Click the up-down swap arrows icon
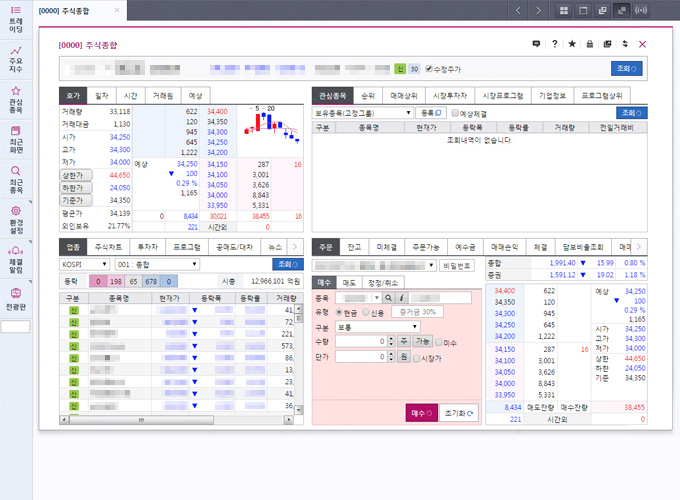The image size is (680, 500). pyautogui.click(x=625, y=44)
